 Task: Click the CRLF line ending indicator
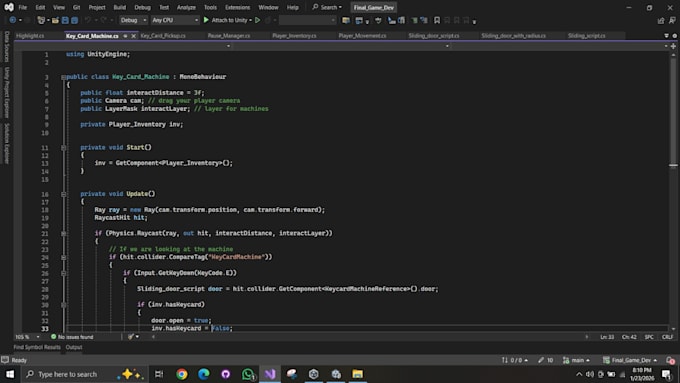coord(667,337)
